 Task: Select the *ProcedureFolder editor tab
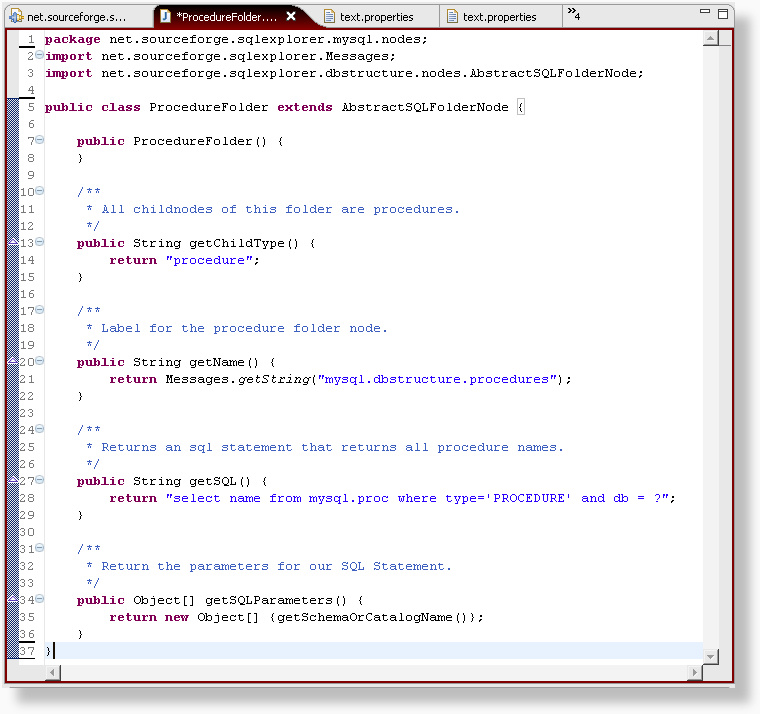coord(226,17)
